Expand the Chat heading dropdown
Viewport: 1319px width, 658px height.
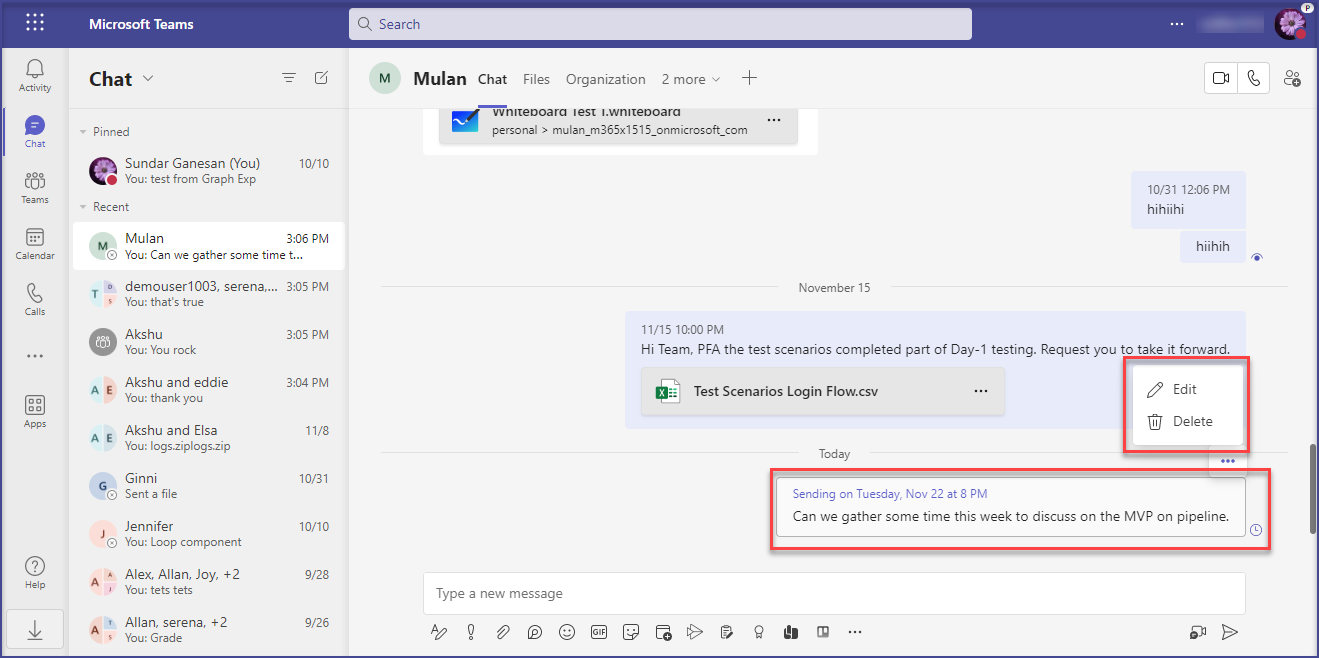coord(148,79)
